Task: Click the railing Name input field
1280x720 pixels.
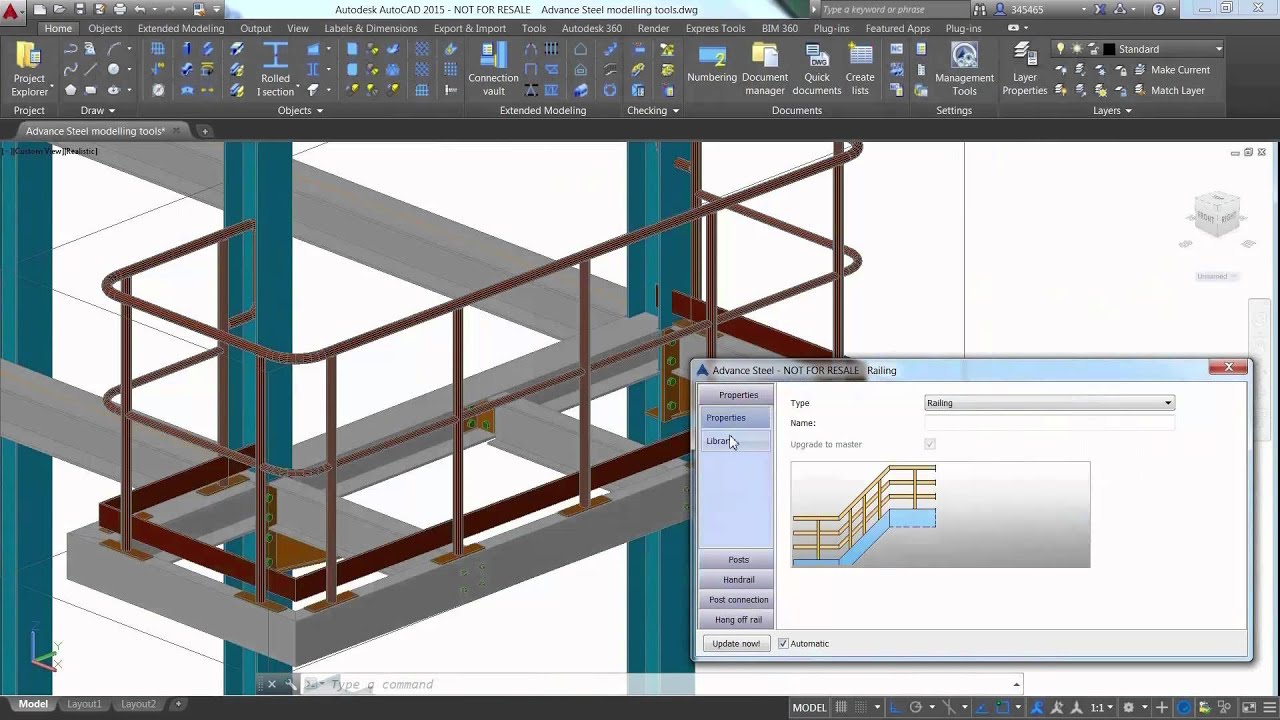Action: click(1049, 423)
